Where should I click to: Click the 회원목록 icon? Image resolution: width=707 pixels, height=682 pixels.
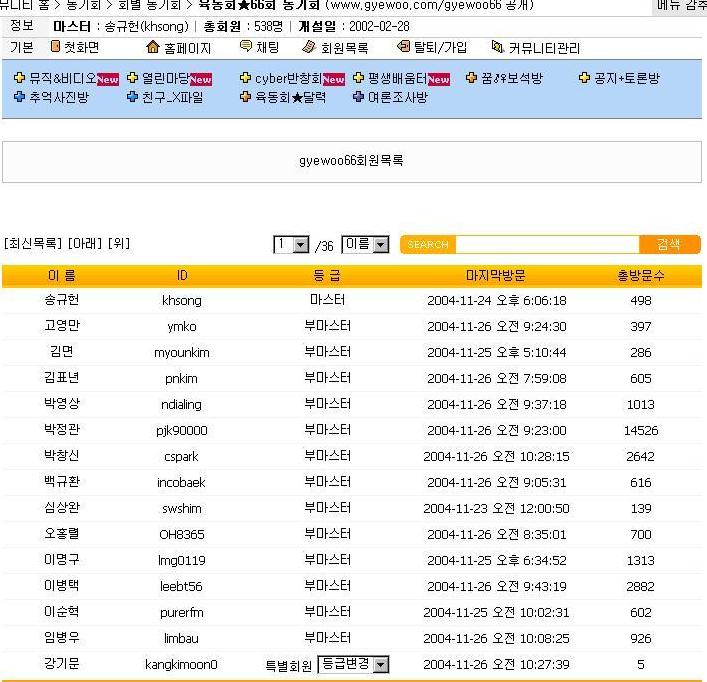[x=309, y=47]
